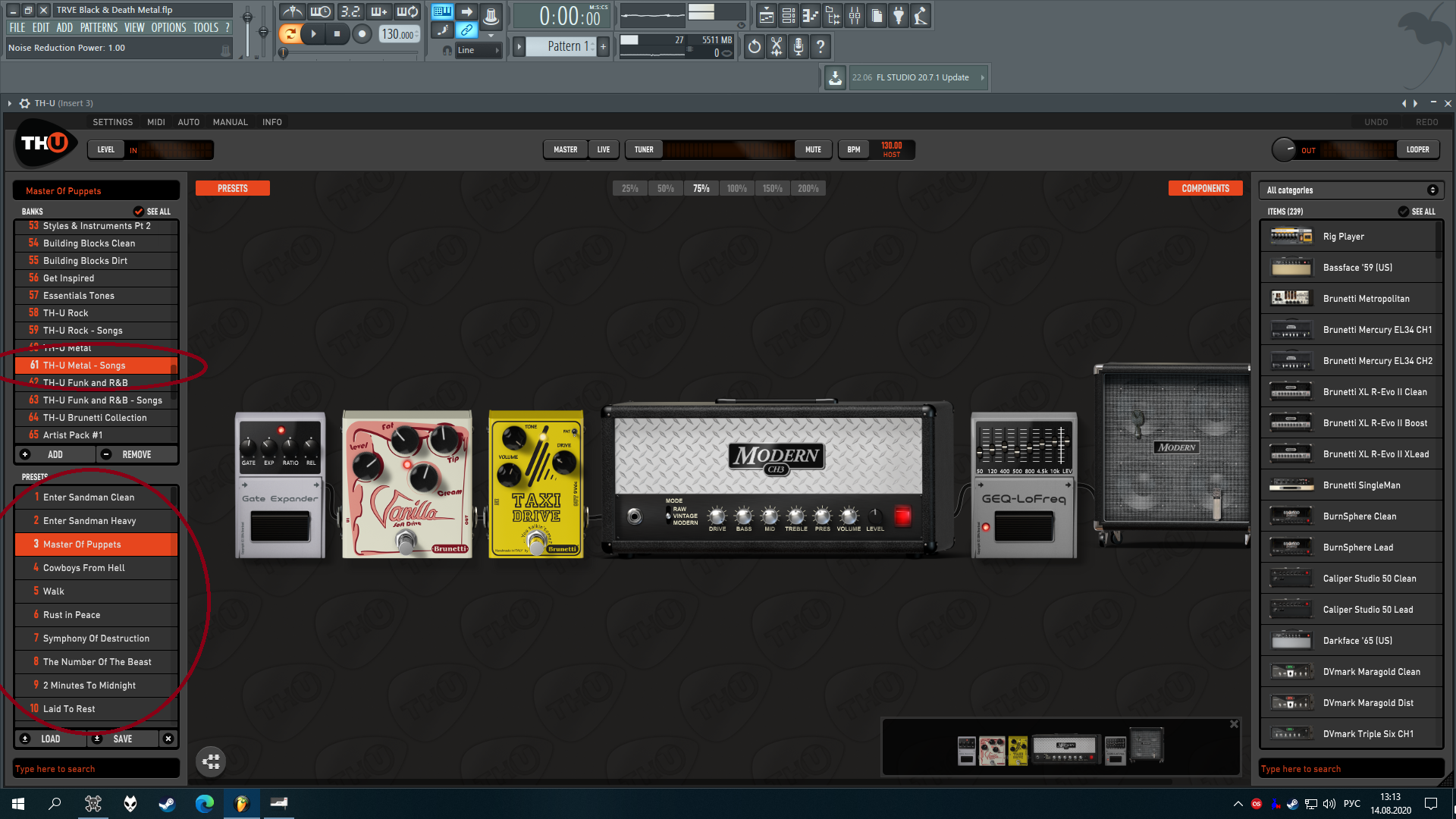Screen dimensions: 1456x819
Task: Open the Windows Start menu
Action: click(18, 804)
